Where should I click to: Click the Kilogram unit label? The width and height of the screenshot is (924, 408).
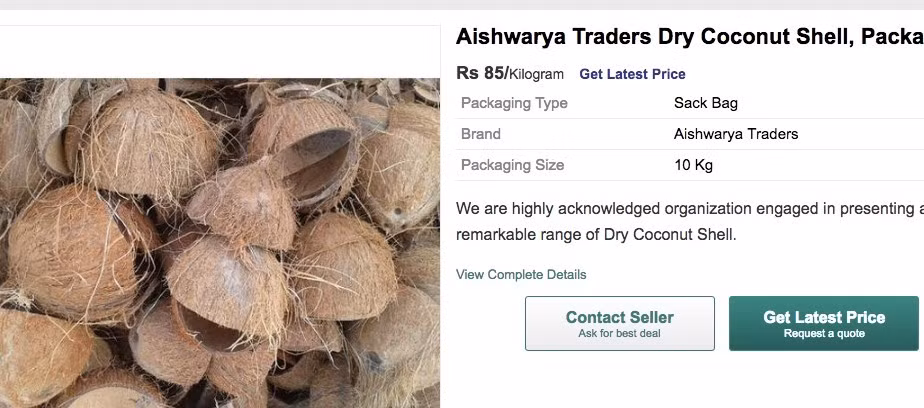tap(536, 75)
